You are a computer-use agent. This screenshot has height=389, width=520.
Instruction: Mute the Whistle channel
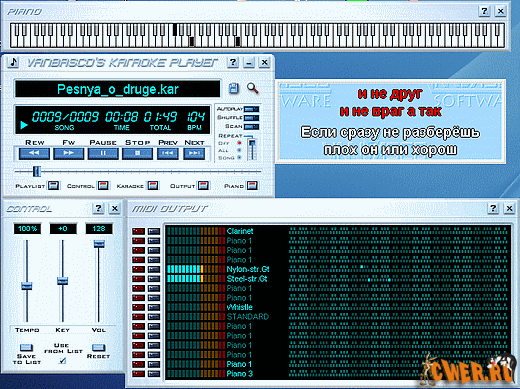138,307
